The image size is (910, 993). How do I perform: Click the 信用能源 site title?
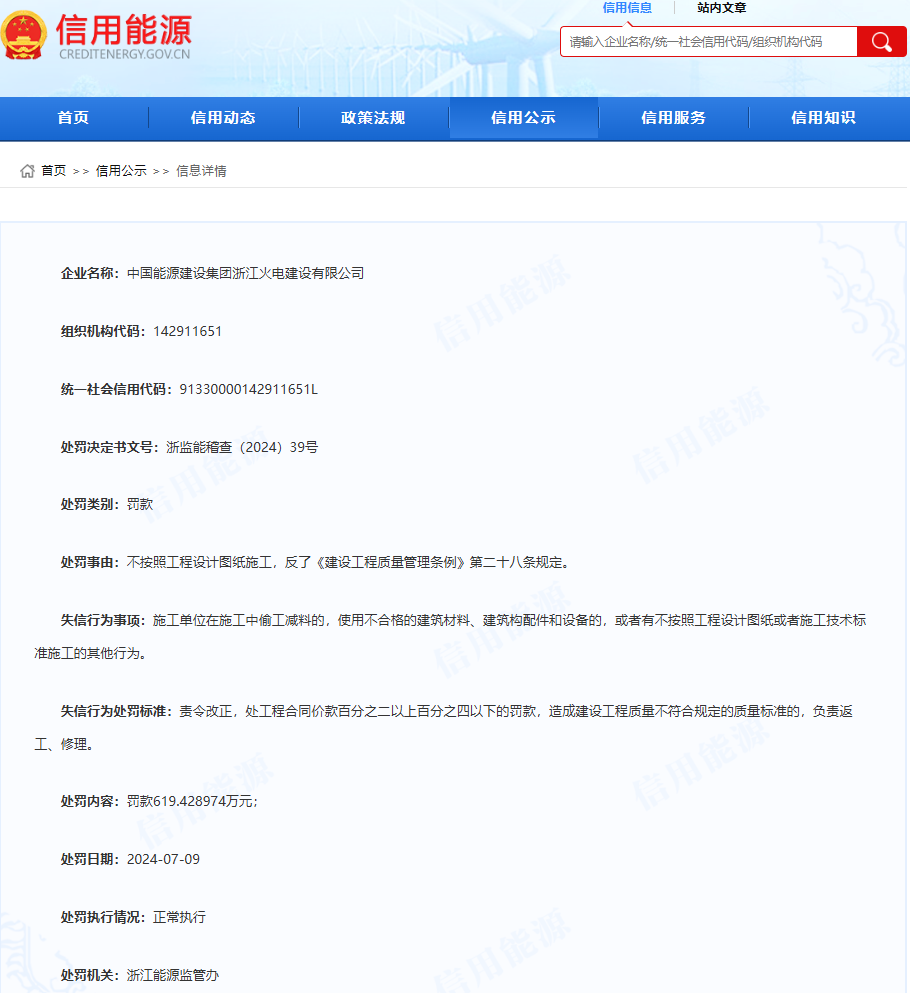tap(124, 29)
